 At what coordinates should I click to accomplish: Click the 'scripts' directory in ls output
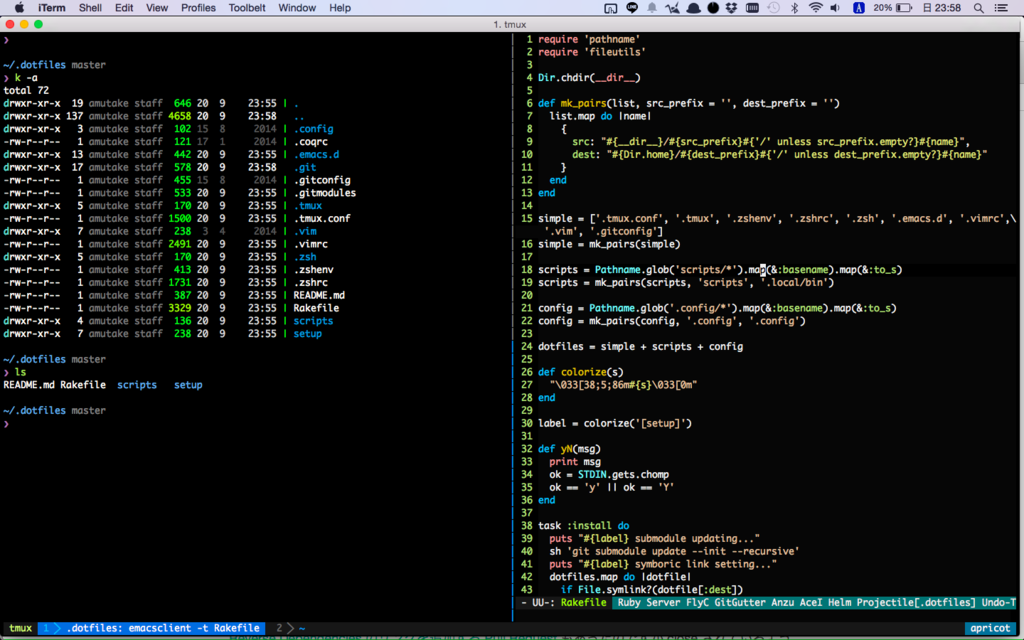click(137, 385)
